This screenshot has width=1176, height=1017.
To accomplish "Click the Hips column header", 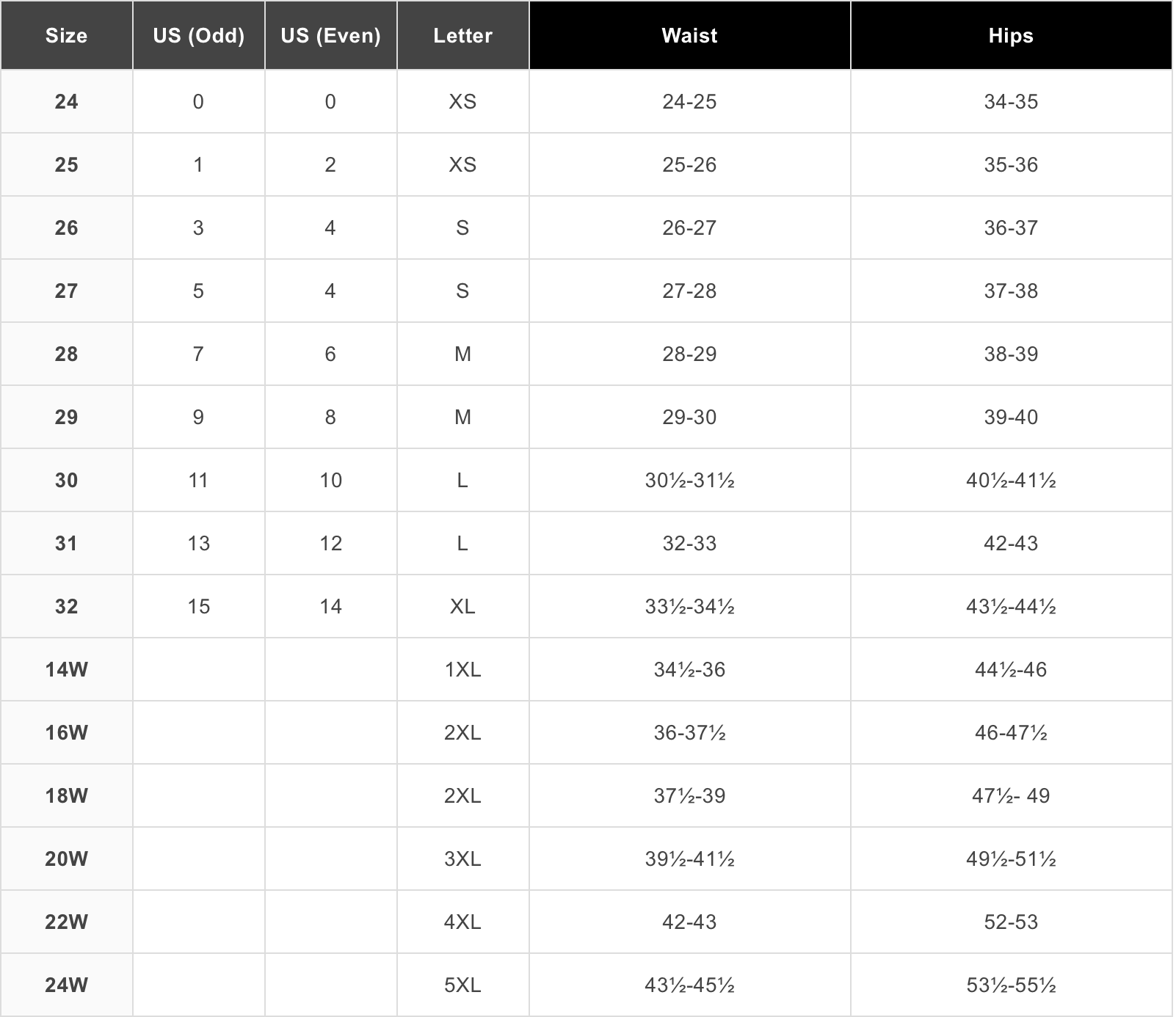I will [x=1012, y=35].
